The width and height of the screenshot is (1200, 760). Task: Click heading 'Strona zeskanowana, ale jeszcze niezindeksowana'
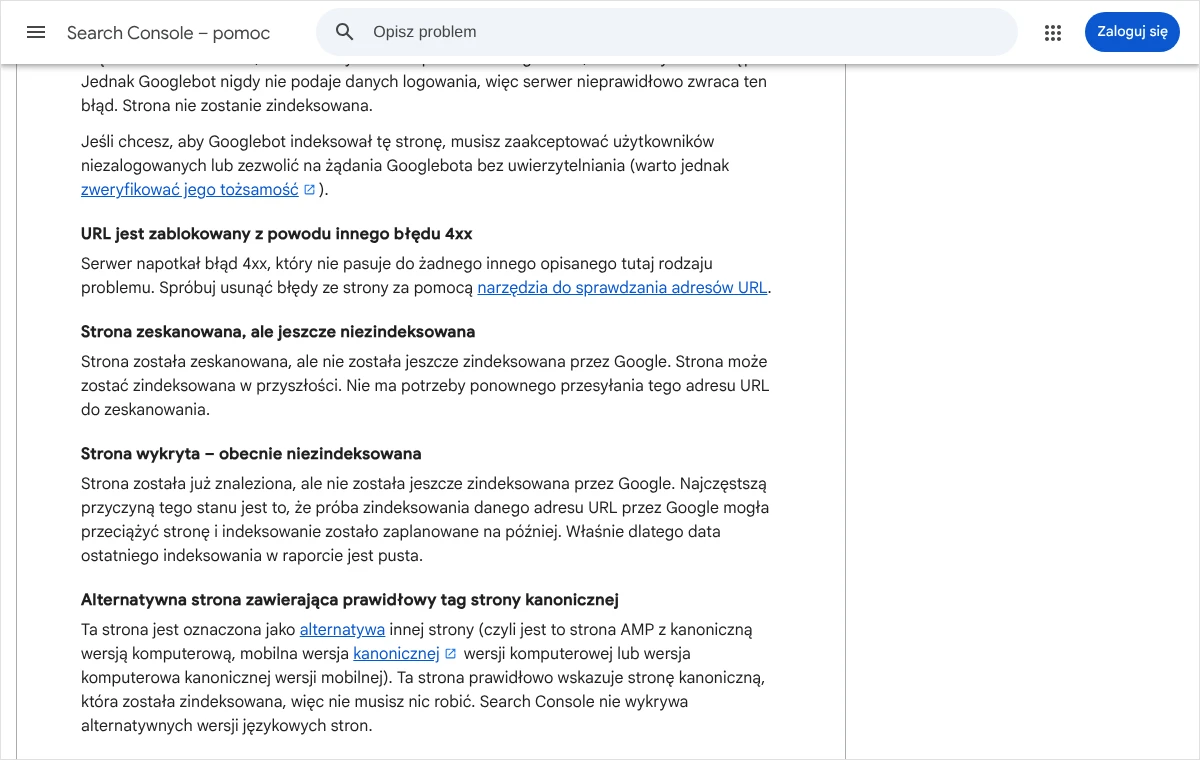[278, 331]
